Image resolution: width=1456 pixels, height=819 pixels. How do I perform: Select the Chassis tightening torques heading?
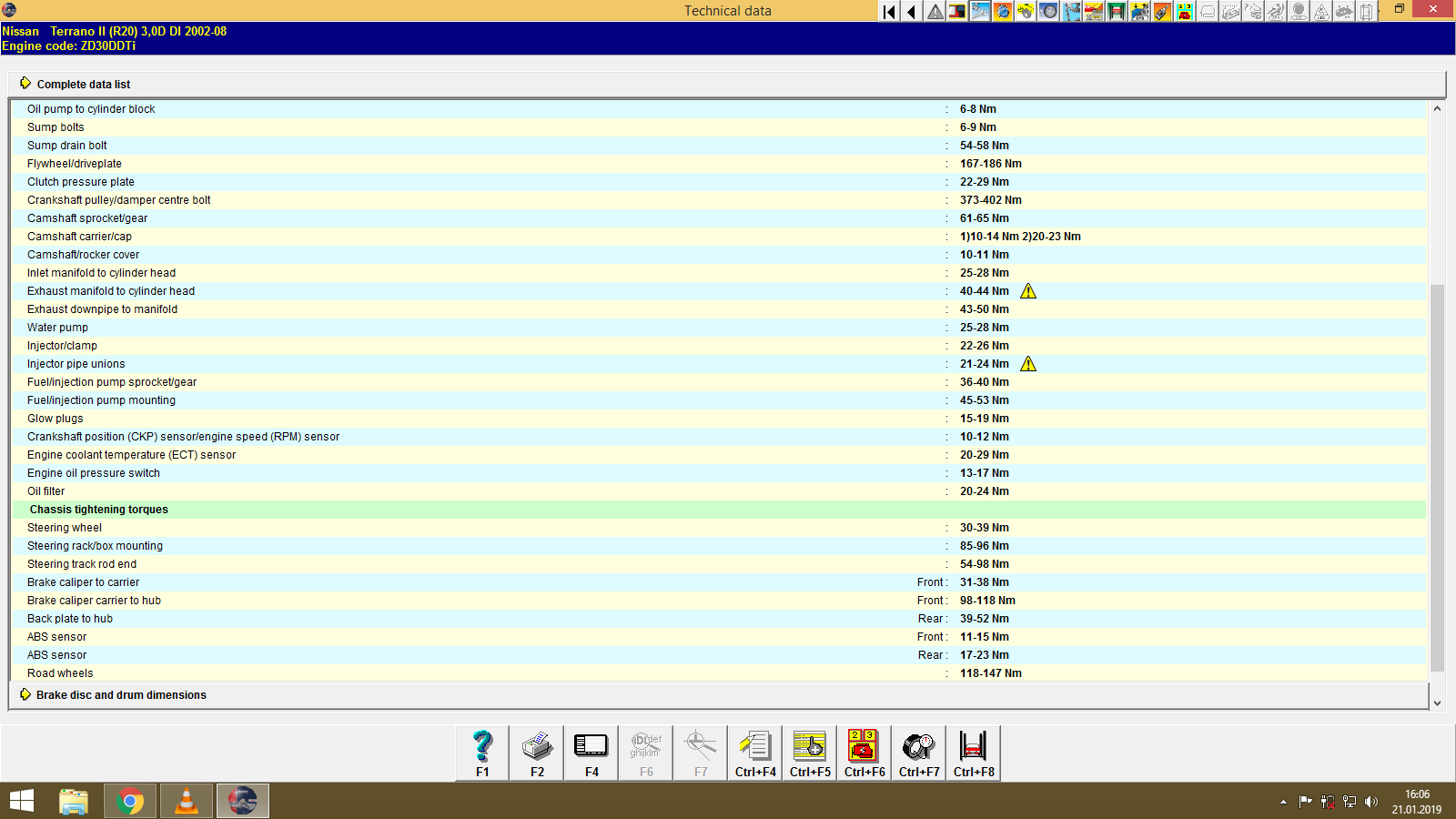pyautogui.click(x=98, y=509)
